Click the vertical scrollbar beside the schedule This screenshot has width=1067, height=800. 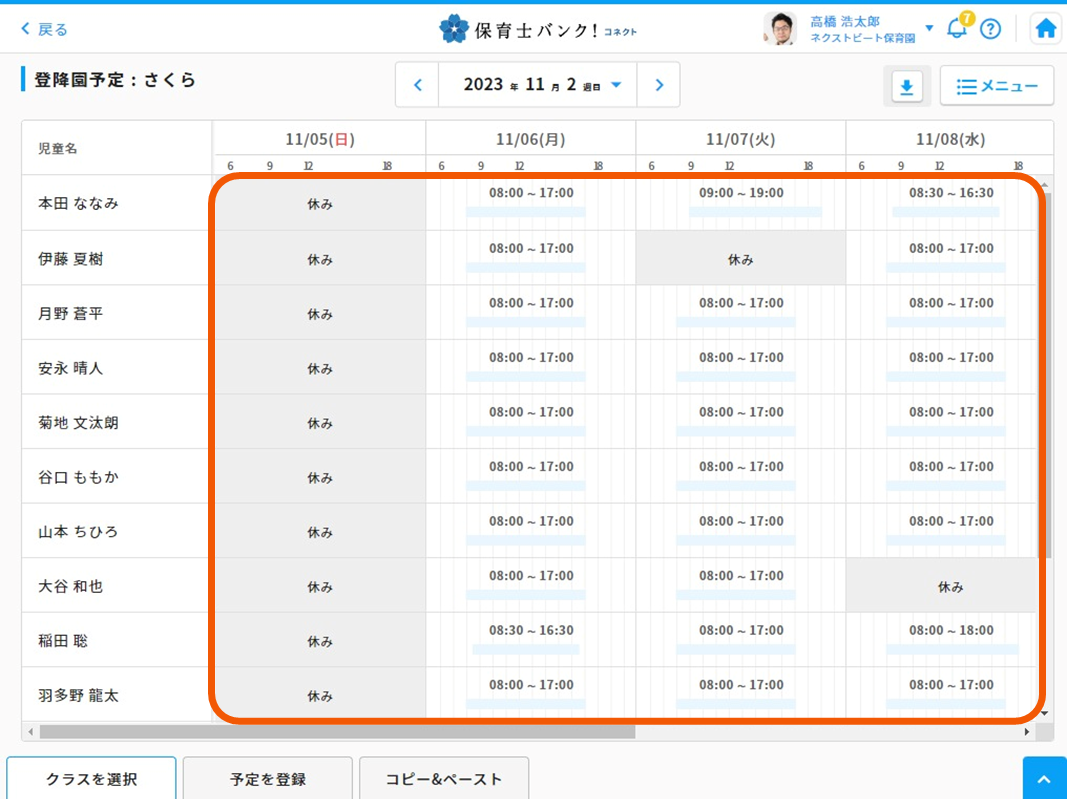pos(1045,370)
